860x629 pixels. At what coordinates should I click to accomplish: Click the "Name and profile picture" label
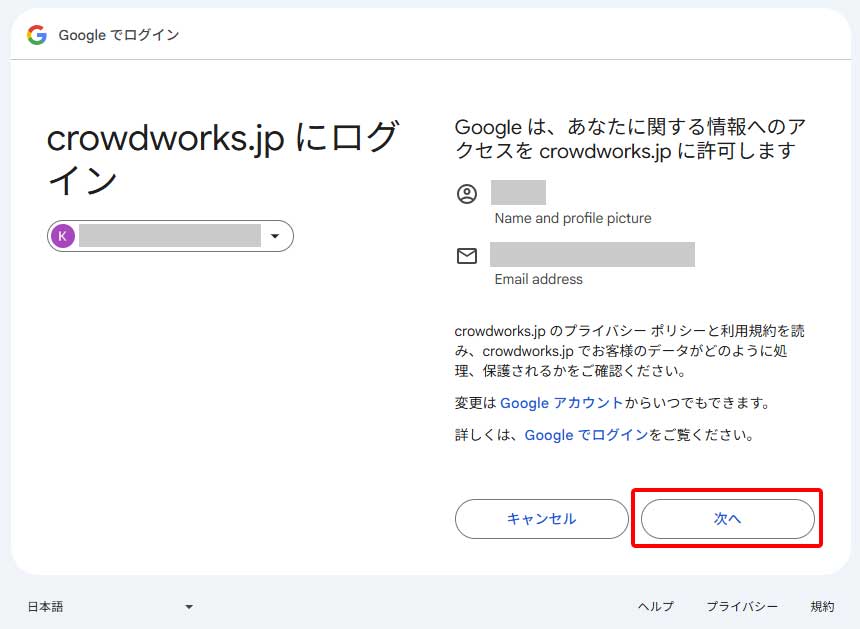(573, 218)
